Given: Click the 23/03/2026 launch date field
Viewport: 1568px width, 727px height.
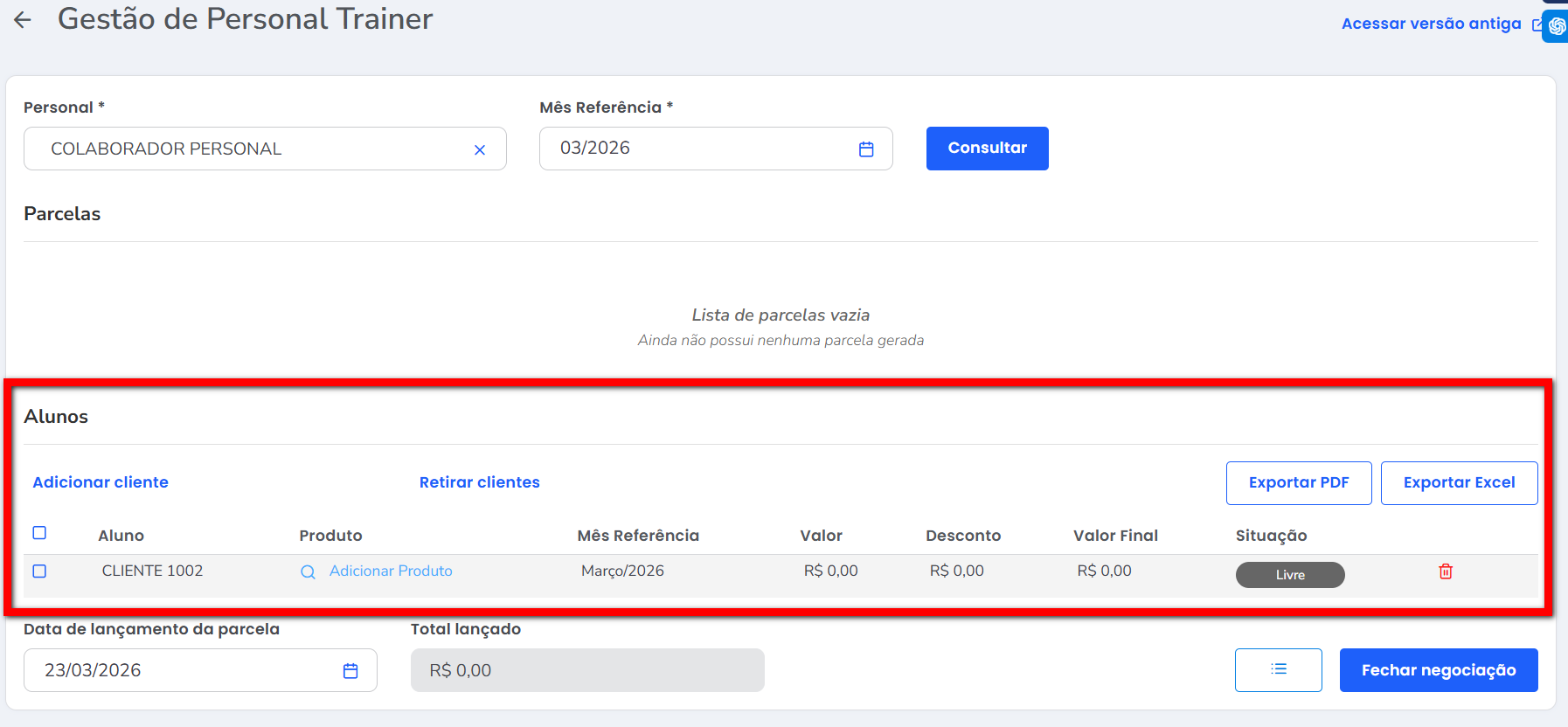Looking at the screenshot, I should [184, 671].
